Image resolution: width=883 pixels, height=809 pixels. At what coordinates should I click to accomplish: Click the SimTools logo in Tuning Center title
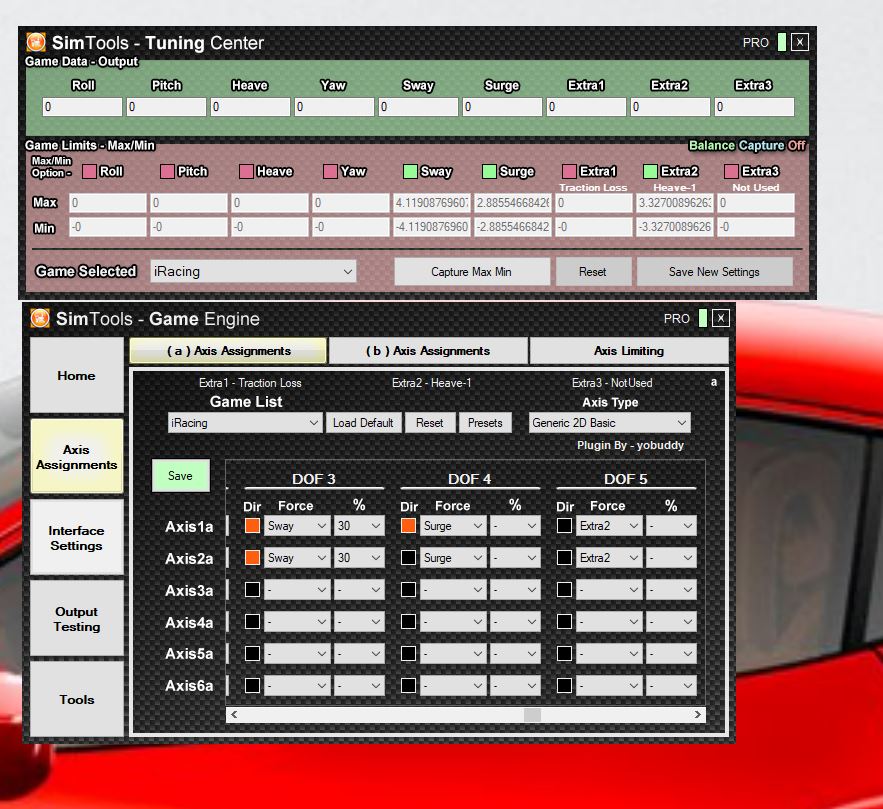coord(36,42)
